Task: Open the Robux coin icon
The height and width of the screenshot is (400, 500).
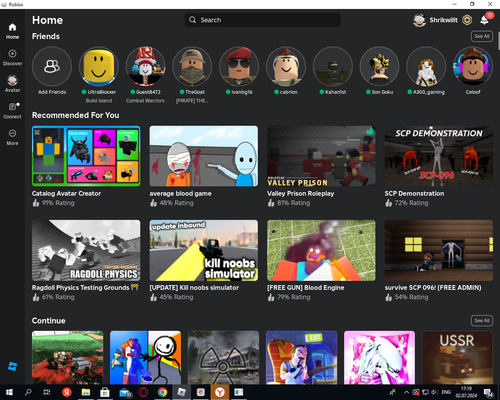Action: 467,20
